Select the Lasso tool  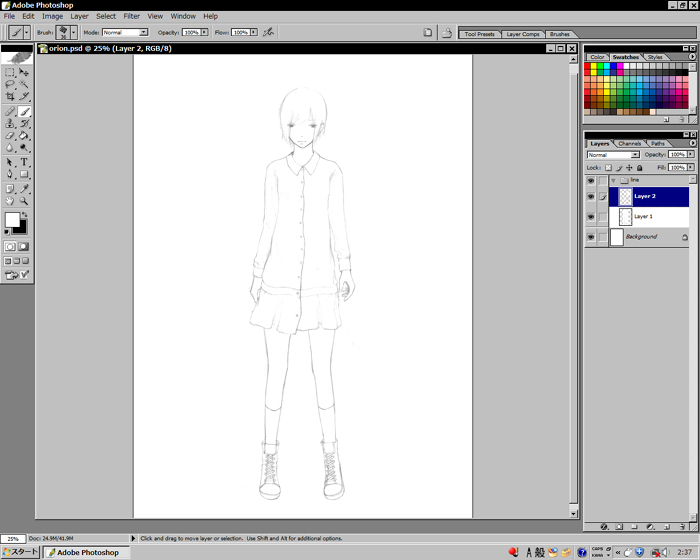tap(10, 85)
